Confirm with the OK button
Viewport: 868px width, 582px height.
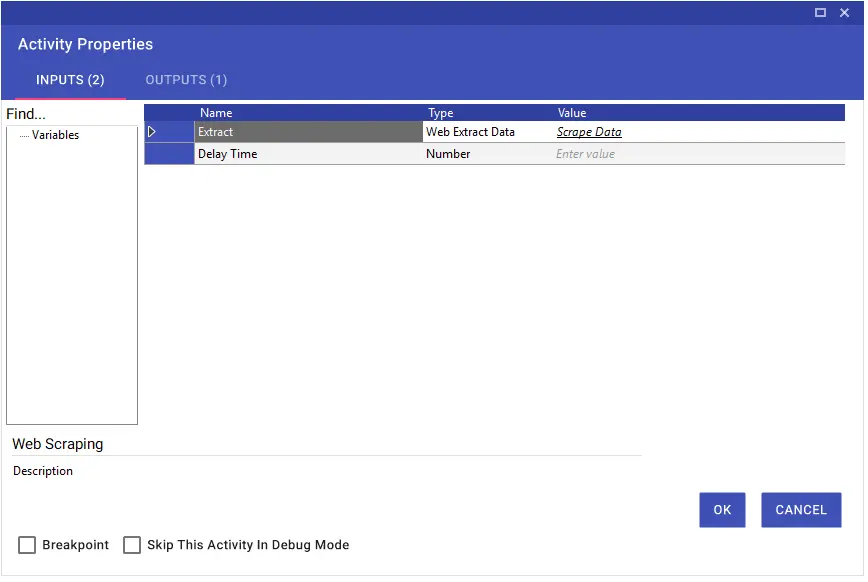724,511
